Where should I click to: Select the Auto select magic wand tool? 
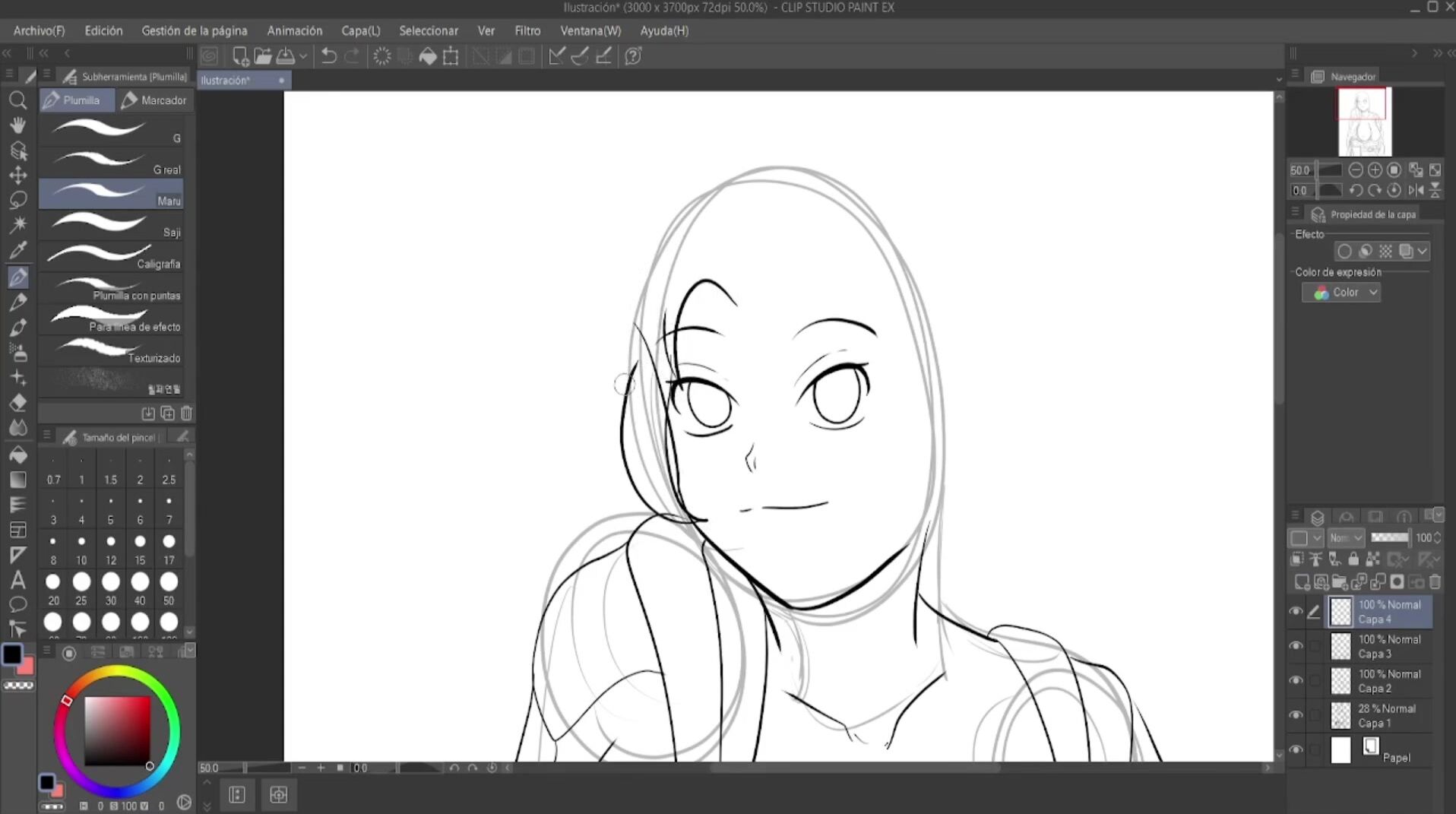click(17, 225)
